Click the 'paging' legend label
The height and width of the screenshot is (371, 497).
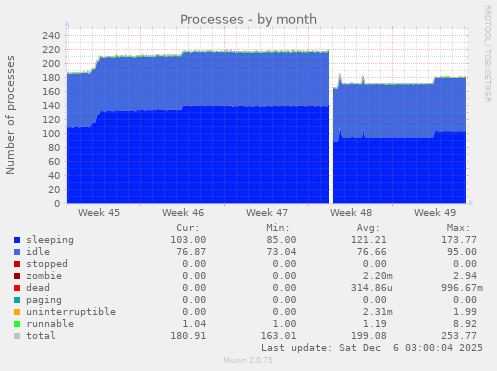[44, 300]
